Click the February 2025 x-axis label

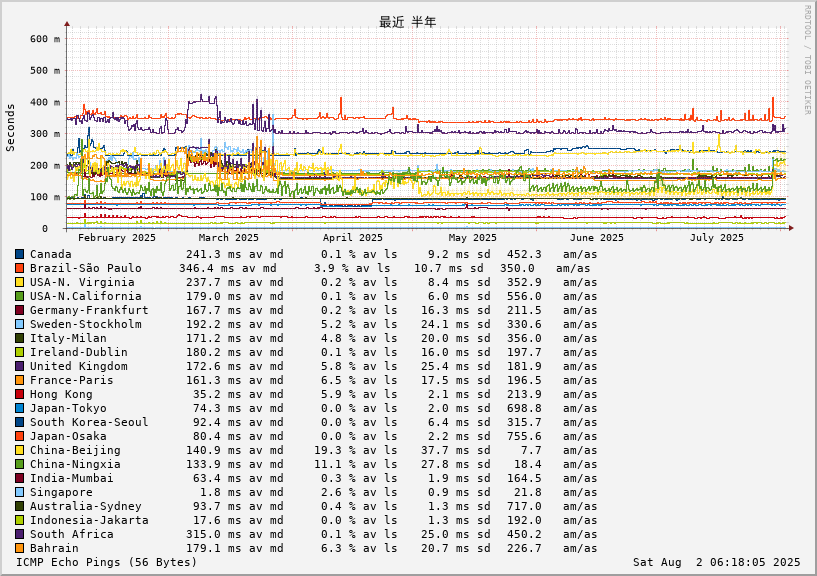(x=117, y=238)
